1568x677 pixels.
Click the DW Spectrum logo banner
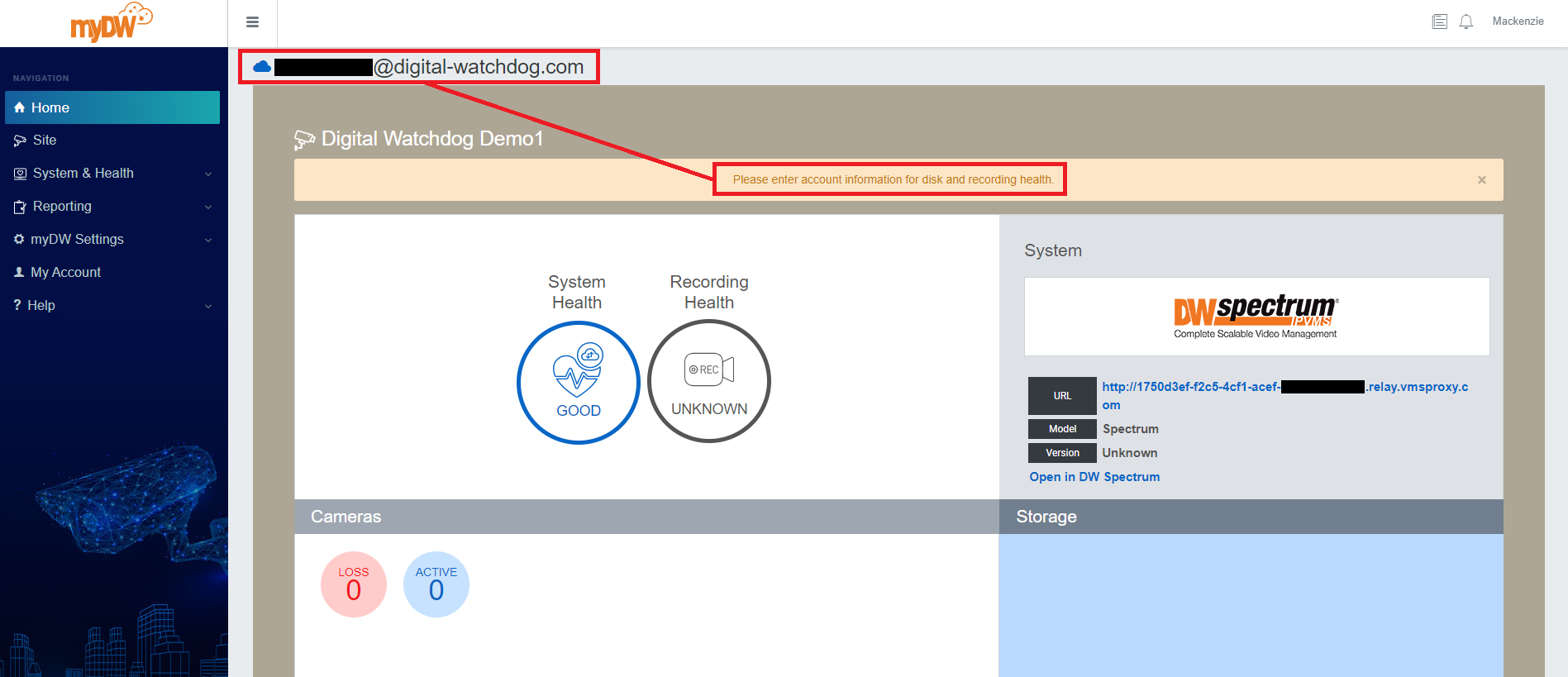coord(1256,317)
